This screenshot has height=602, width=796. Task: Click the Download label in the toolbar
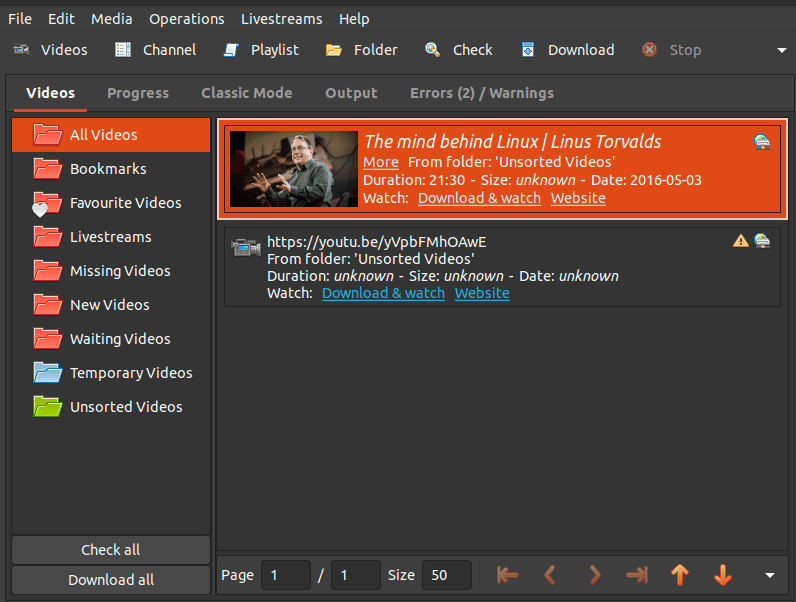coord(581,50)
